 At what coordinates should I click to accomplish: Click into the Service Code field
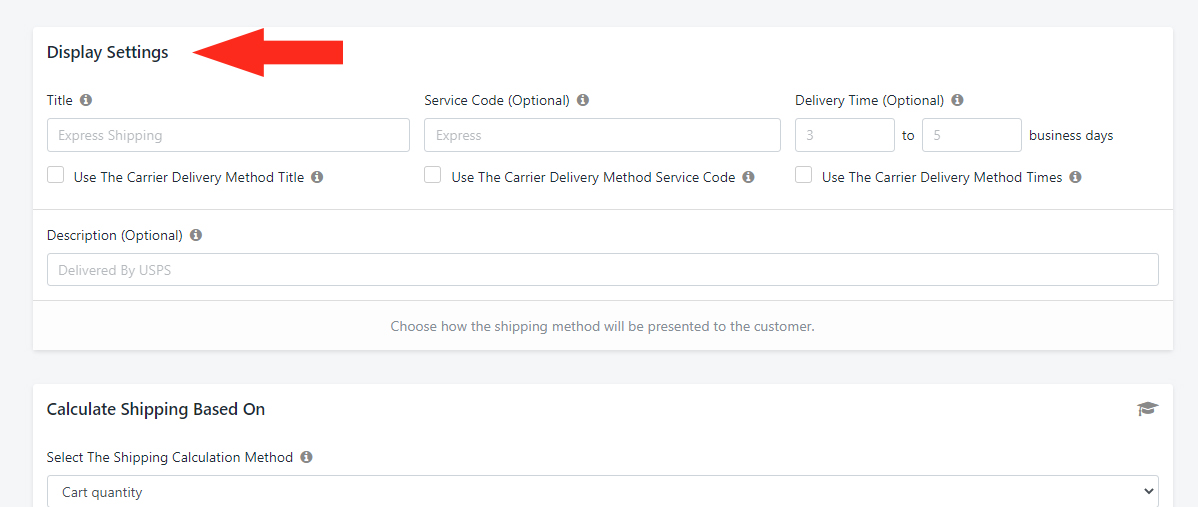602,135
